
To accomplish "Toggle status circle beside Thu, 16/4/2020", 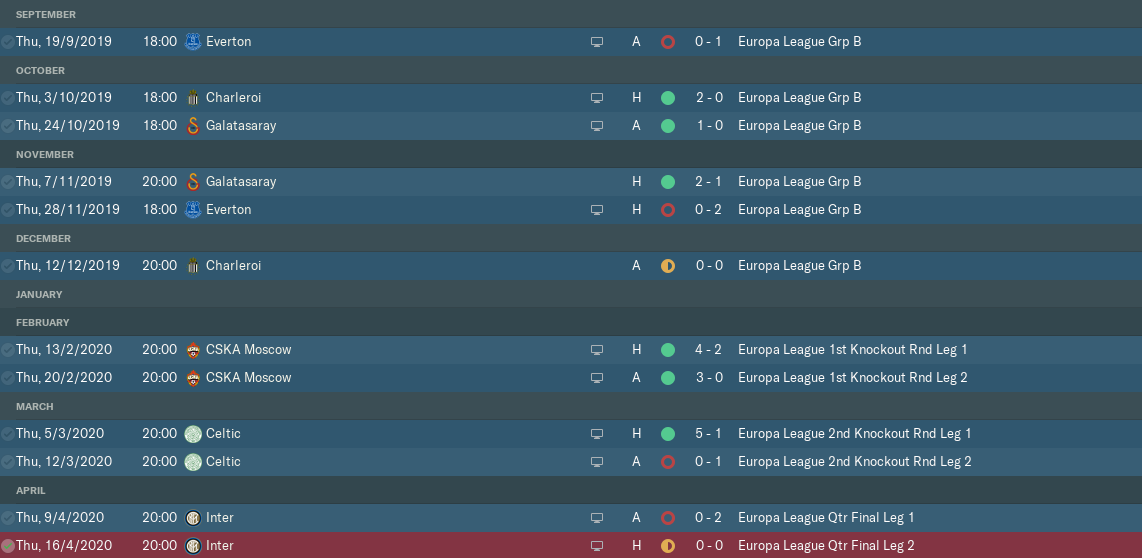I will click(8, 546).
